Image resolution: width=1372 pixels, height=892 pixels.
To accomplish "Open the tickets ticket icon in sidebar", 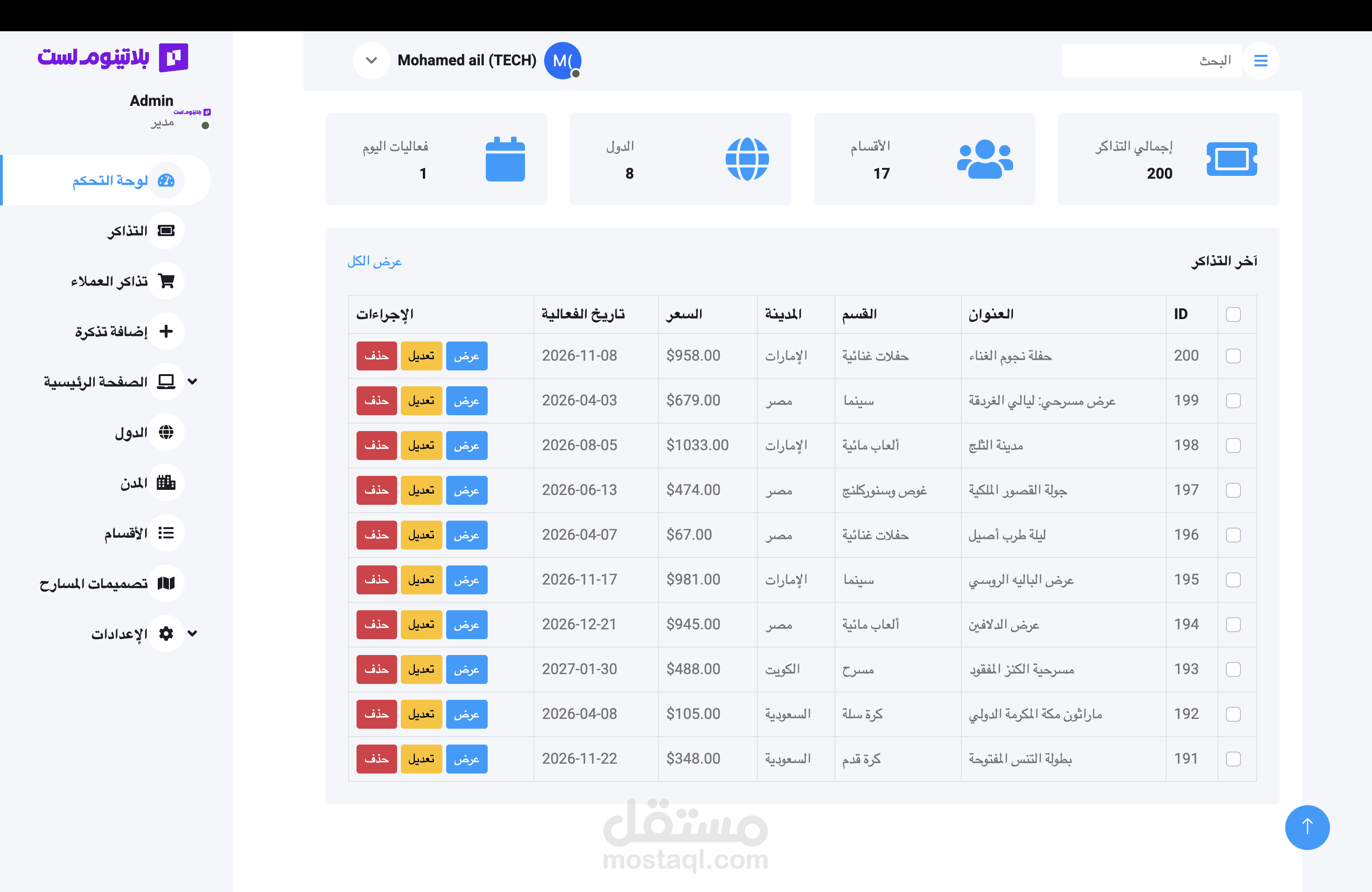I will coord(166,230).
